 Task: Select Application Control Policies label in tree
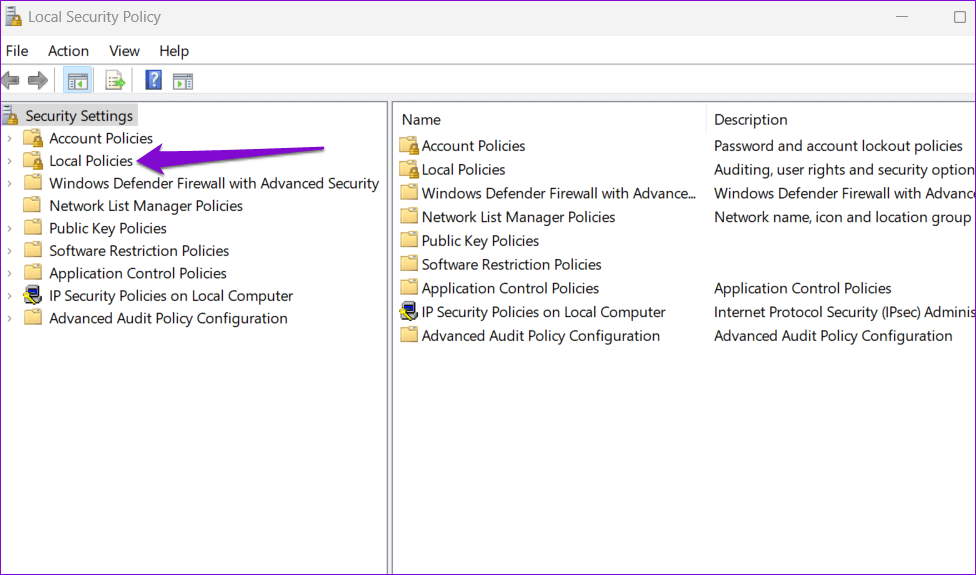click(138, 273)
